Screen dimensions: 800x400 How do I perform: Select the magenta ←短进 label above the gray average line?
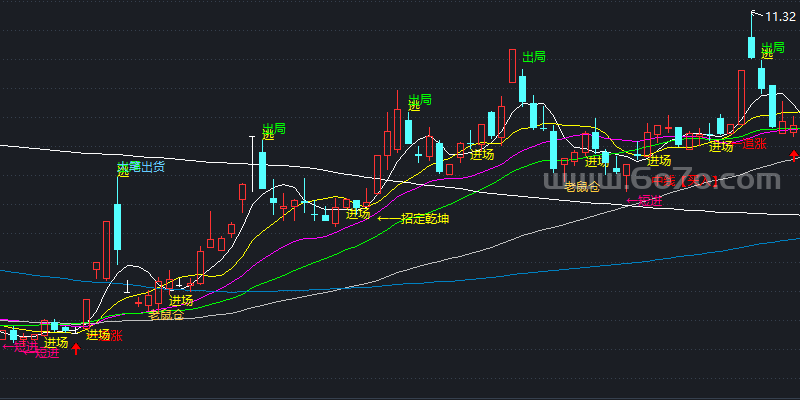[x=645, y=201]
